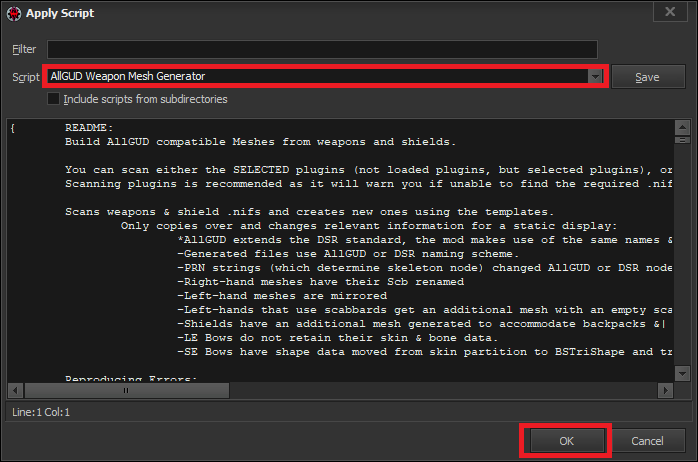This screenshot has height=462, width=698.
Task: Click the line '-Left-hands that use scabbards'
Action: click(425, 310)
